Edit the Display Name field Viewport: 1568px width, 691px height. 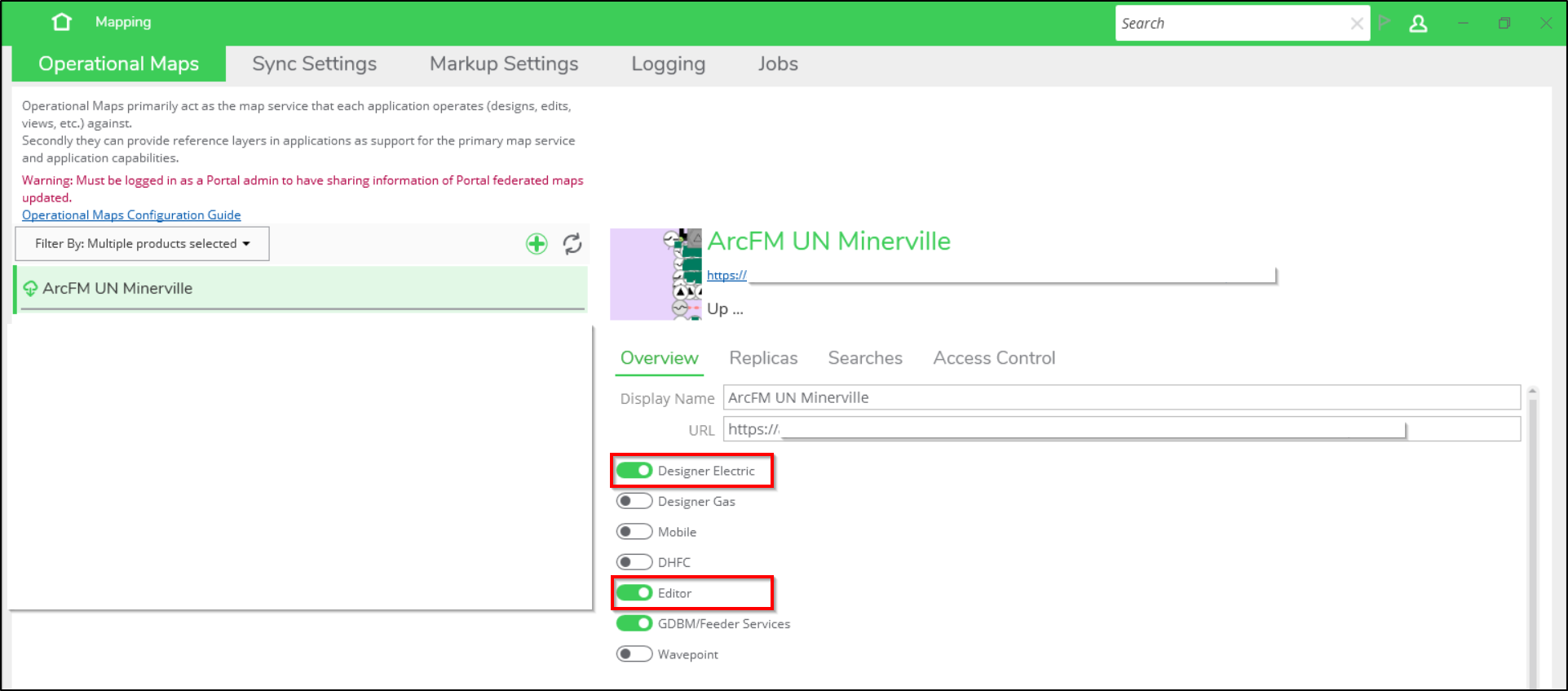[1122, 397]
